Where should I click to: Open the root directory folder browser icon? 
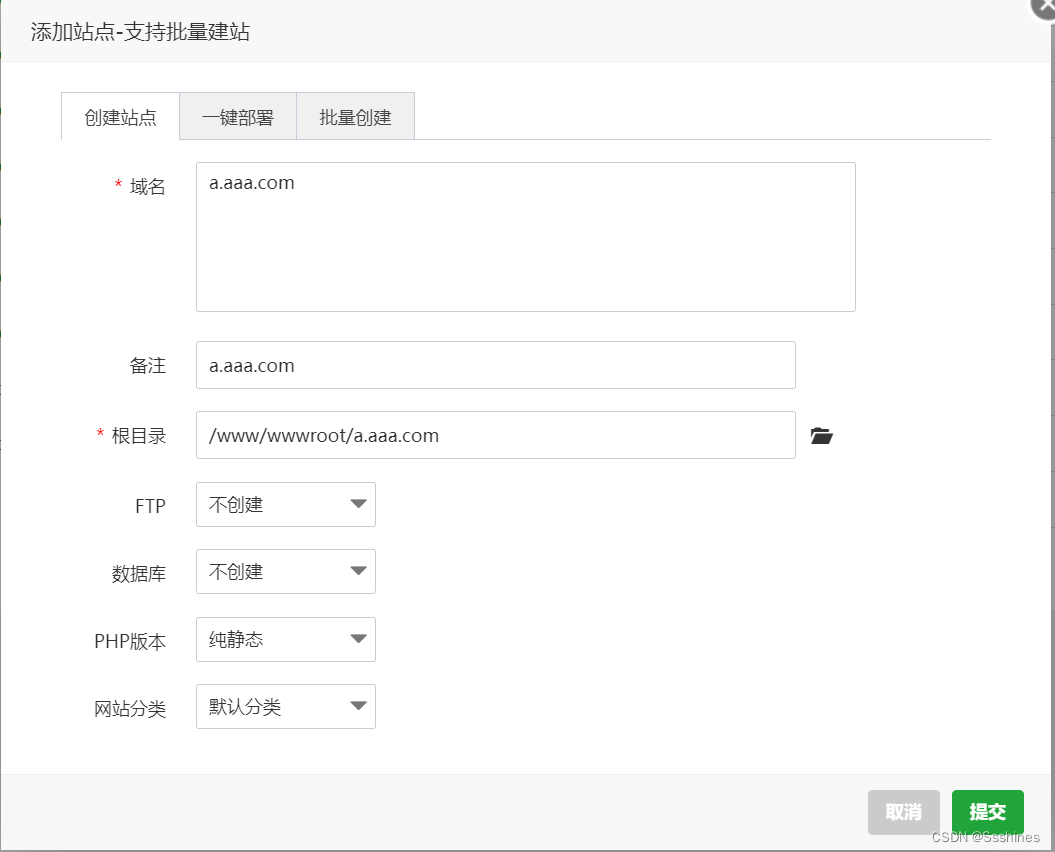click(821, 436)
